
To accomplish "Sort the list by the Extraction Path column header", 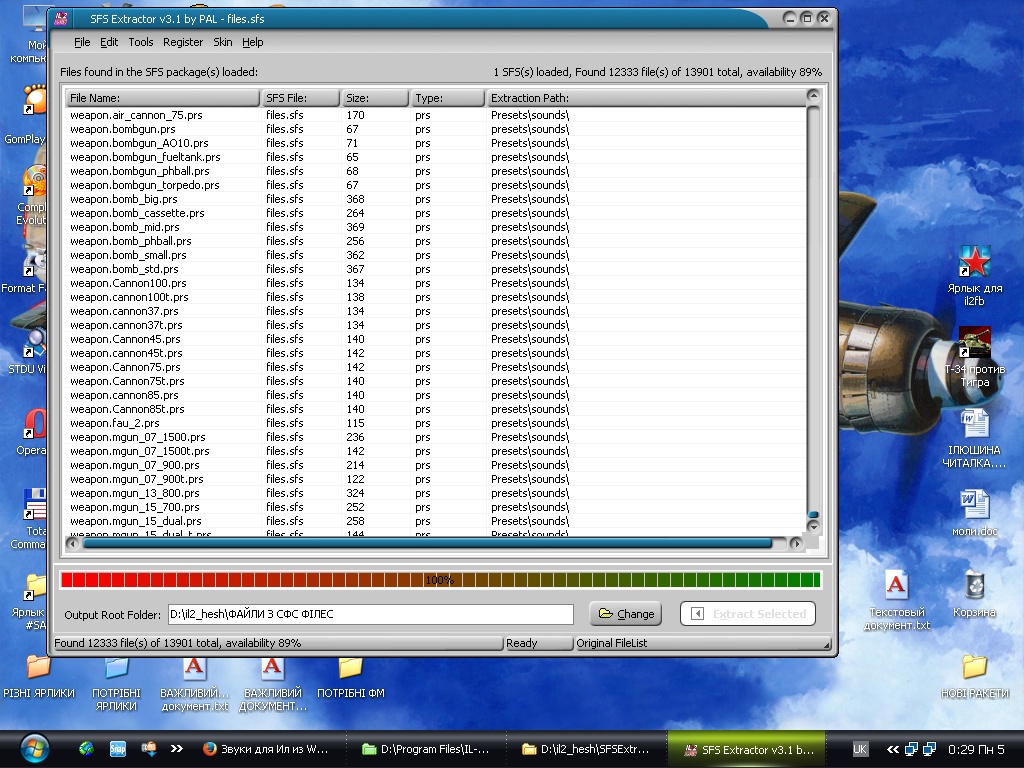I will click(x=647, y=98).
